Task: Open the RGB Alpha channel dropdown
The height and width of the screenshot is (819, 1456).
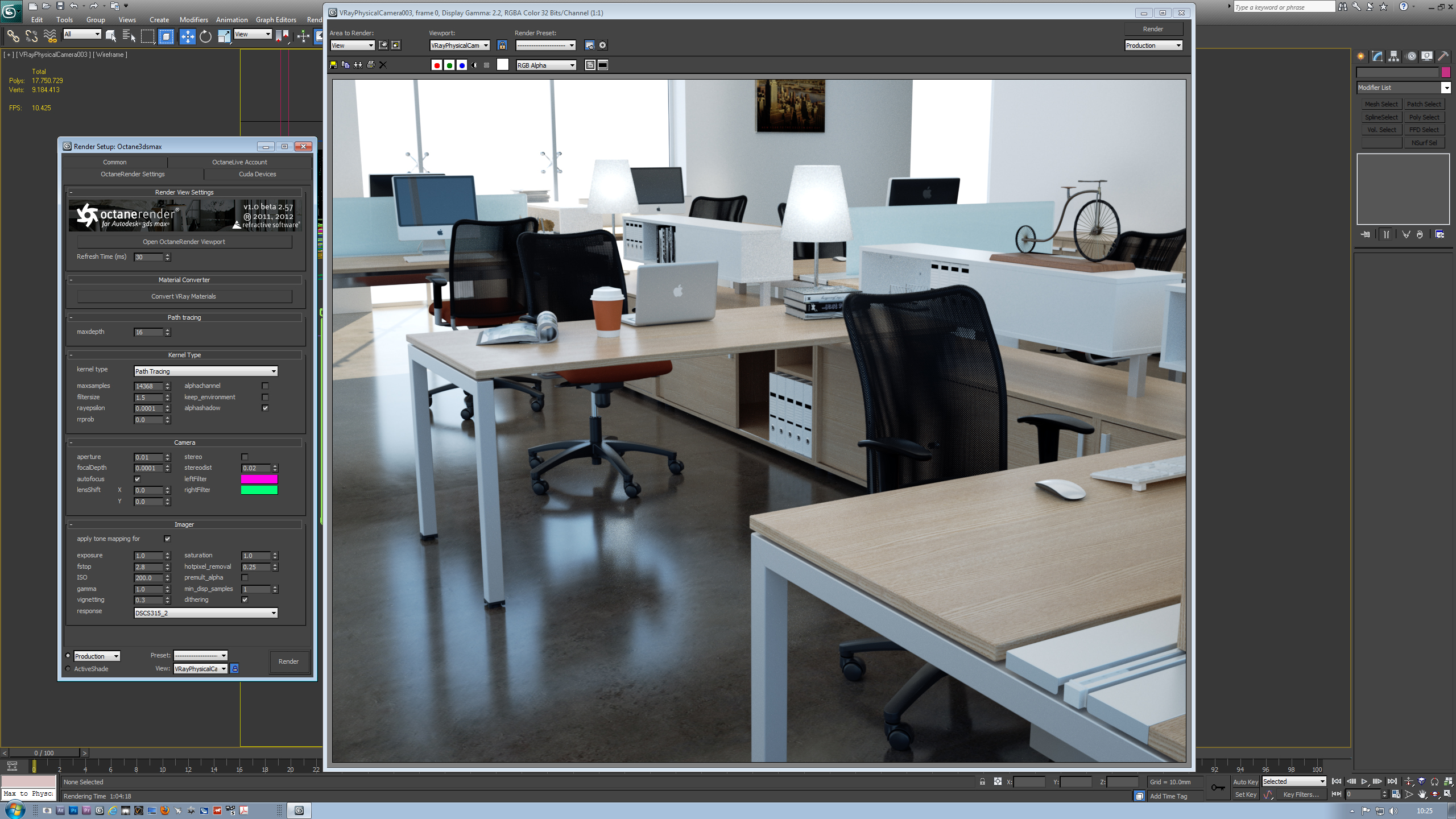Action: (x=546, y=65)
